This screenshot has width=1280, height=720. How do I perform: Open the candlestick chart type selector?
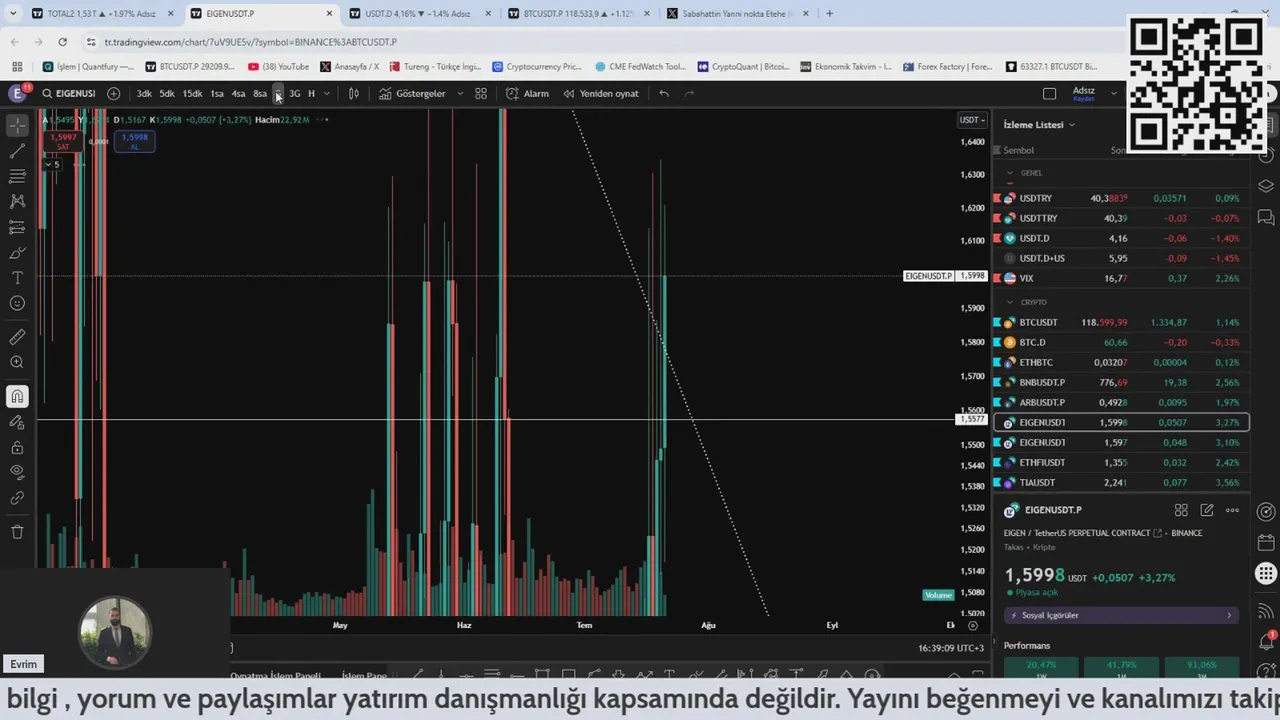point(353,93)
